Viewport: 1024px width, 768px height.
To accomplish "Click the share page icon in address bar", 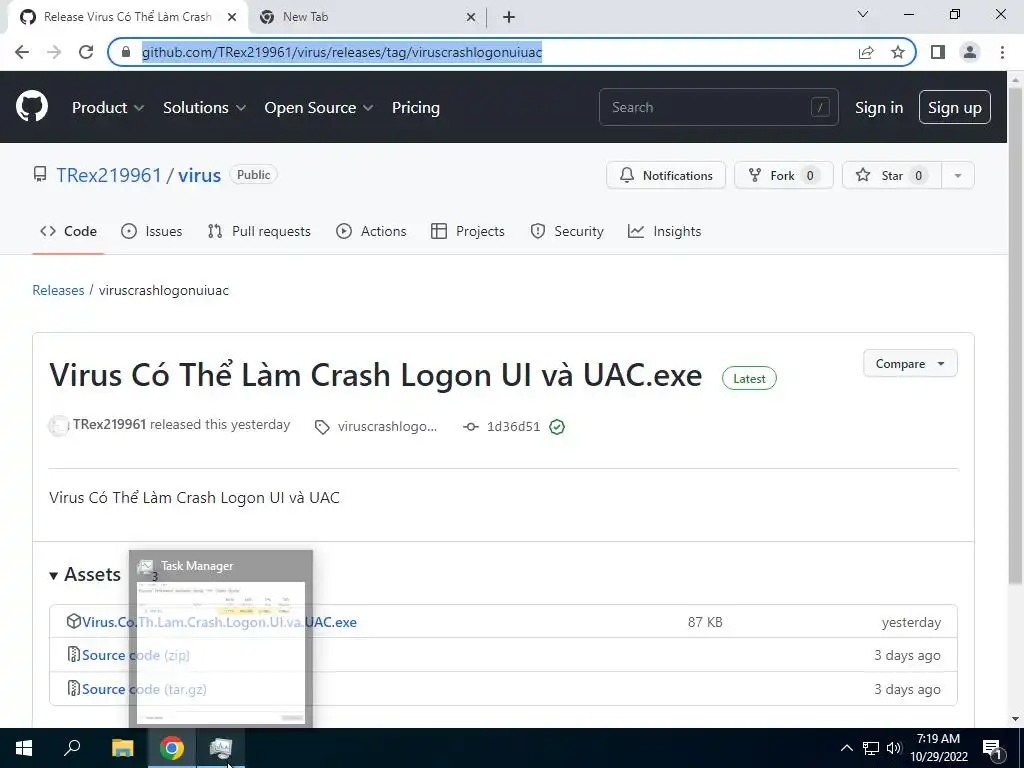I will pyautogui.click(x=866, y=52).
